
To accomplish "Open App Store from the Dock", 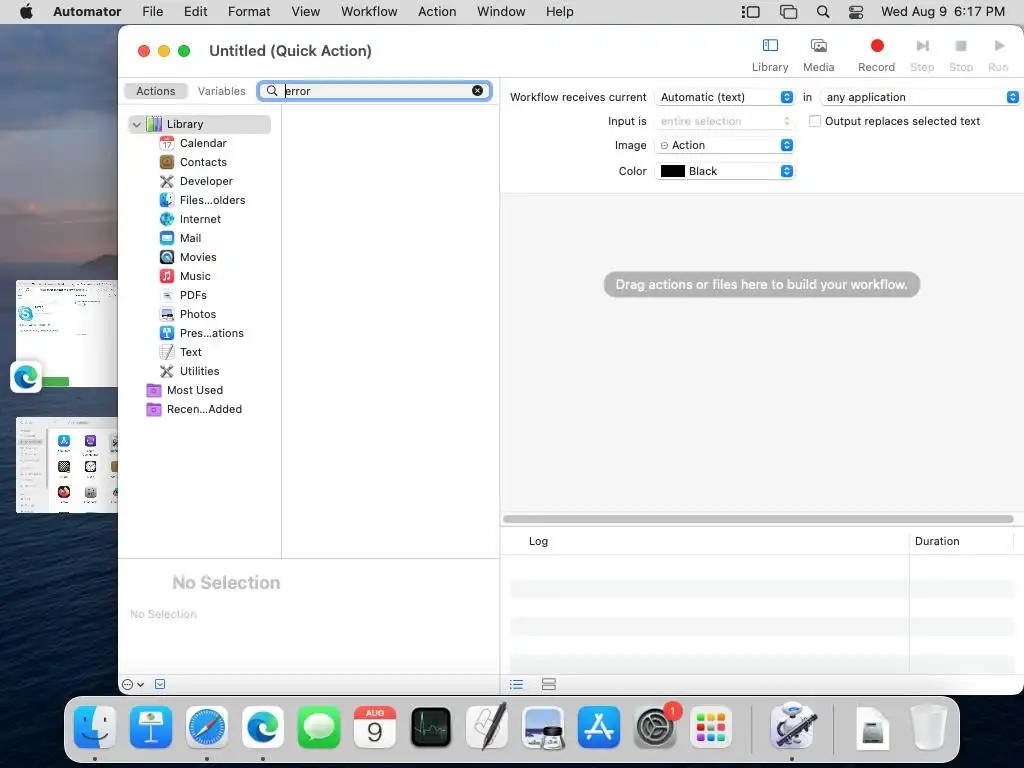I will click(x=599, y=727).
